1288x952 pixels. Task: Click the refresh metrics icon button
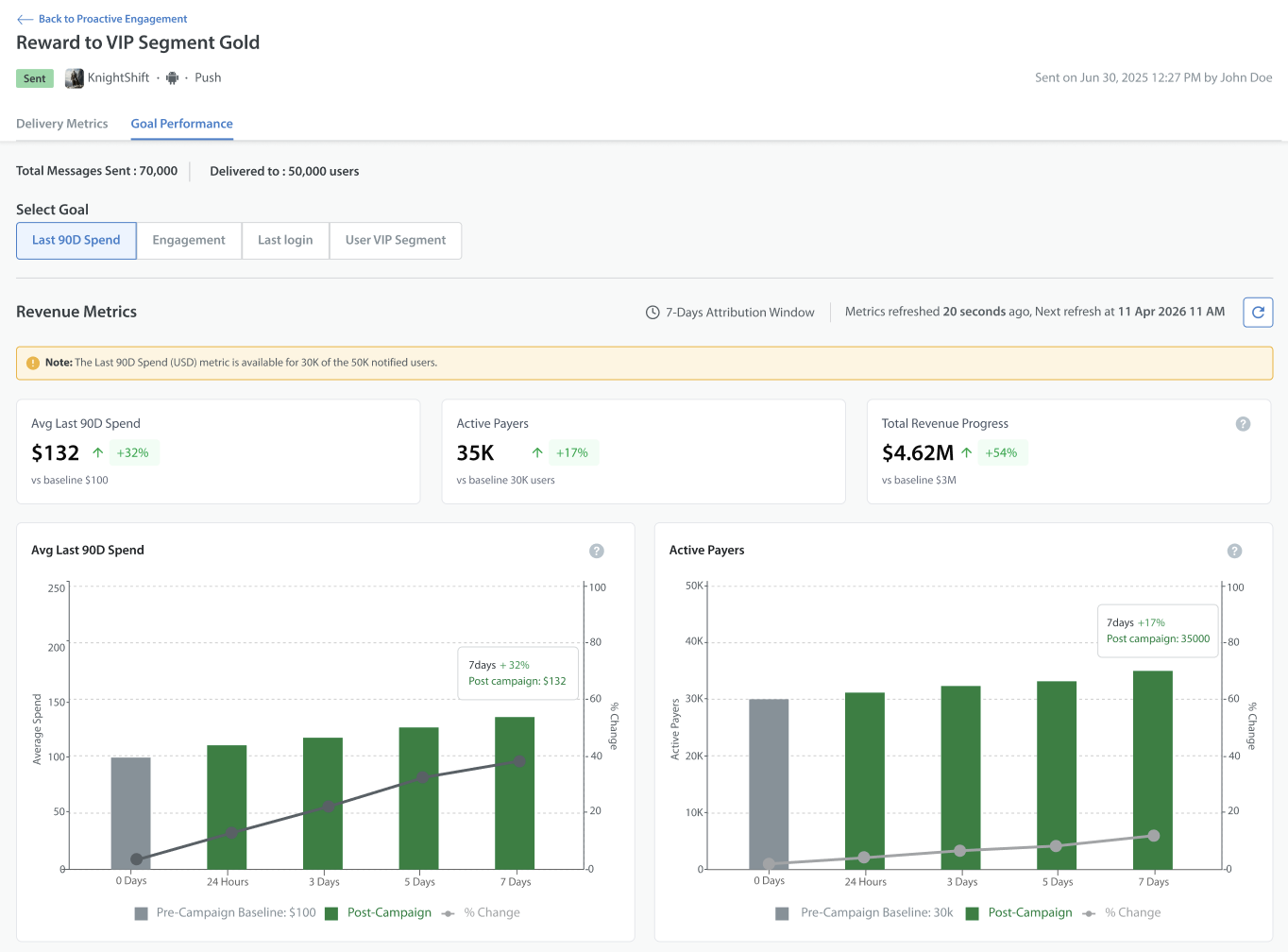point(1258,312)
